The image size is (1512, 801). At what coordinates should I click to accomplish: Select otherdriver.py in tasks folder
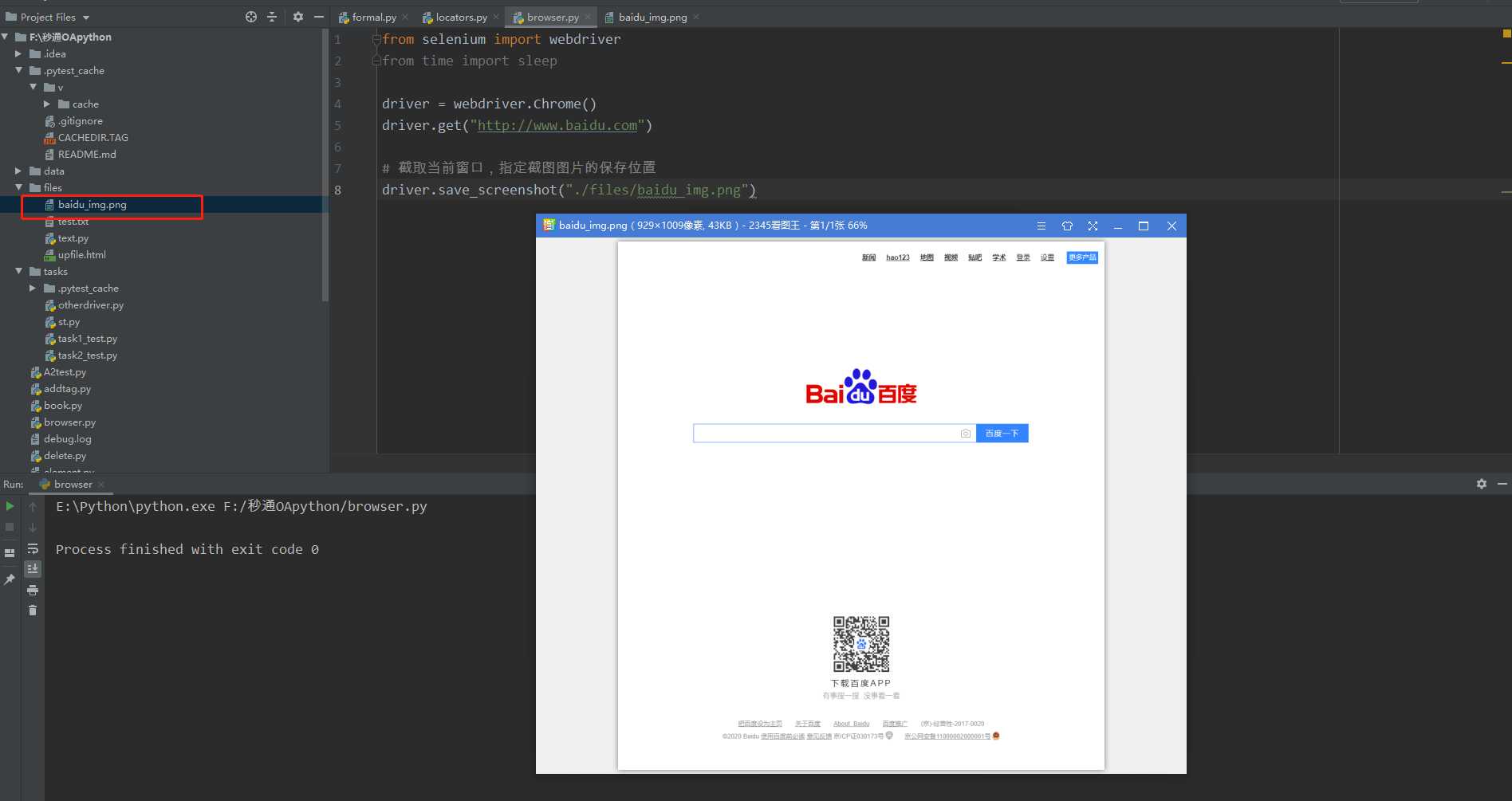(x=90, y=305)
